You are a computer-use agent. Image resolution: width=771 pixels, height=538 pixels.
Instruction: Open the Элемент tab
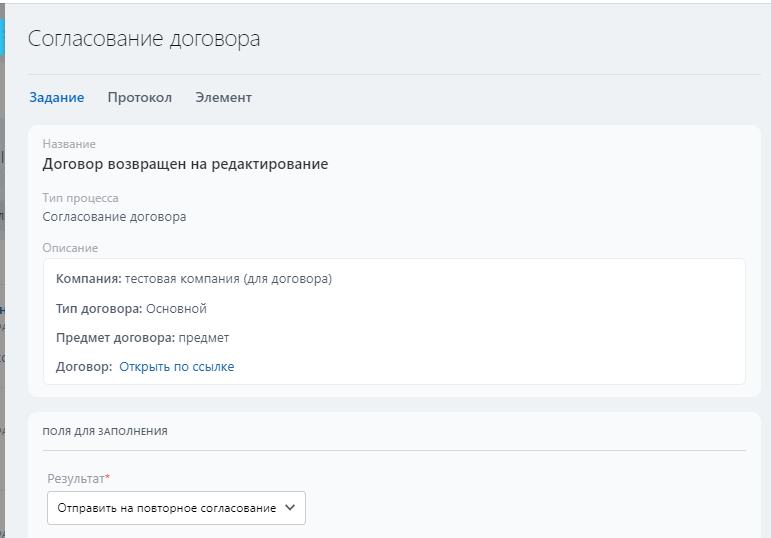[x=223, y=97]
